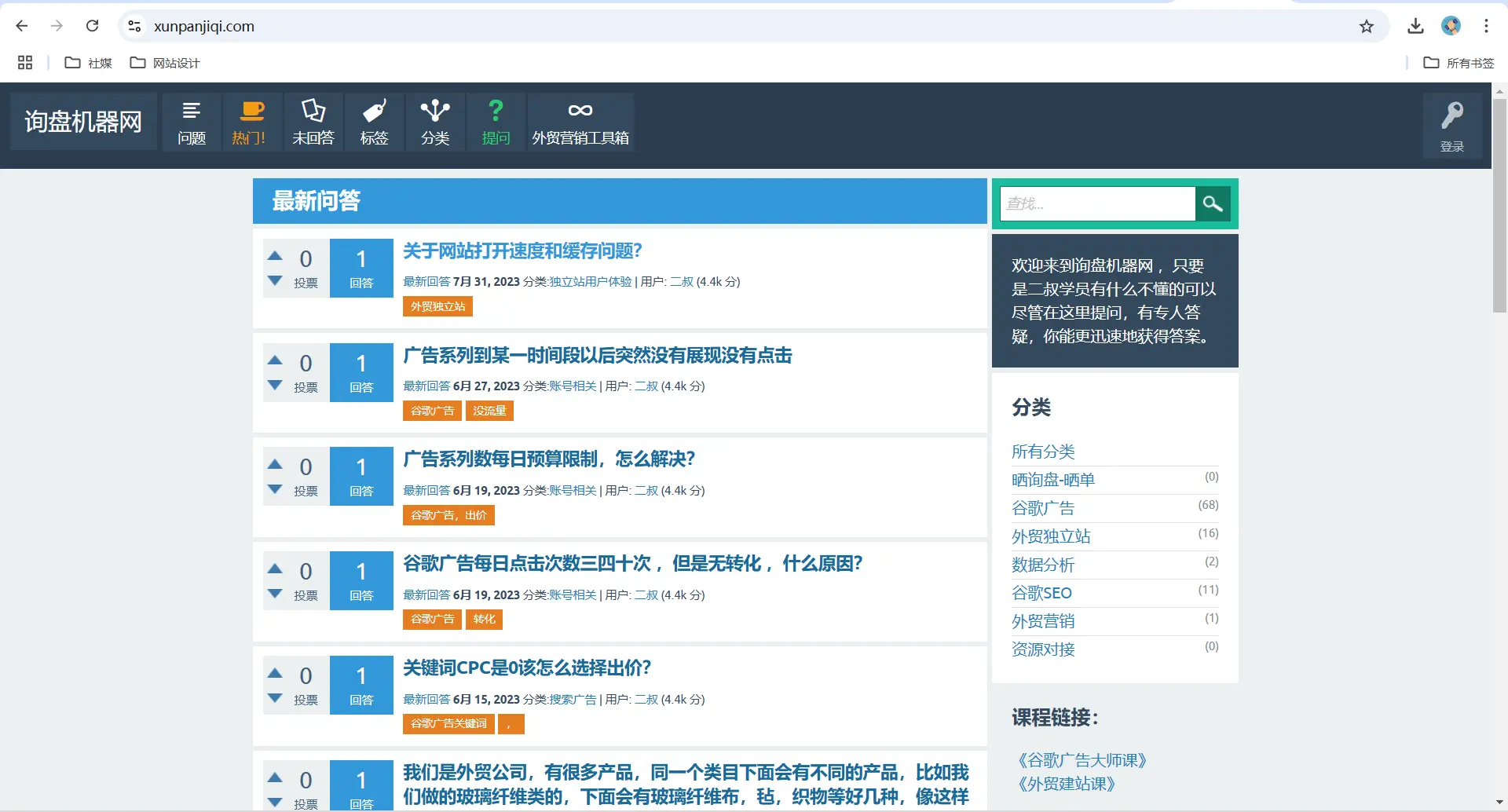Click the 查找 search input field
The width and height of the screenshot is (1508, 812).
click(x=1097, y=203)
